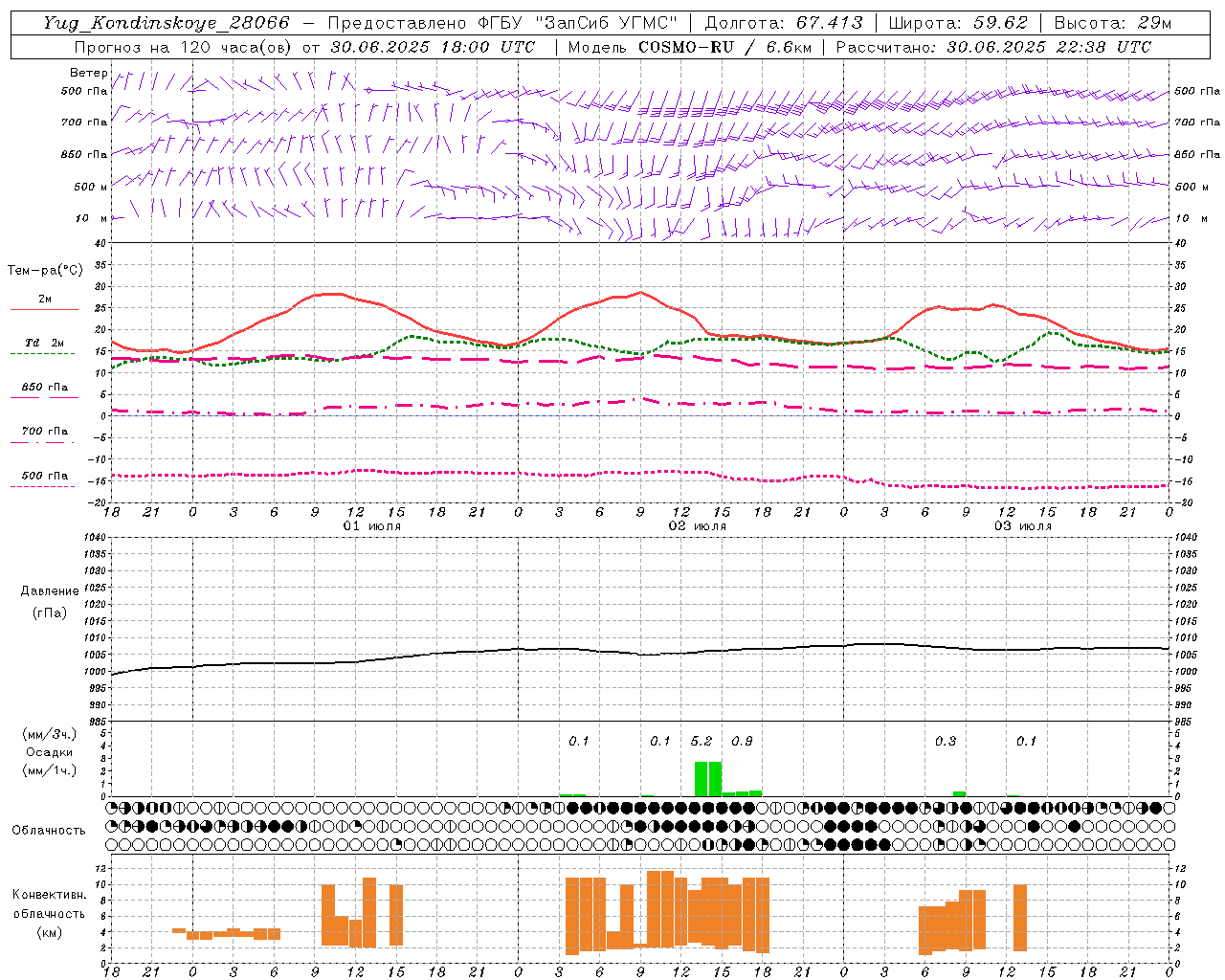Click the 02 июля date label

pyautogui.click(x=698, y=526)
